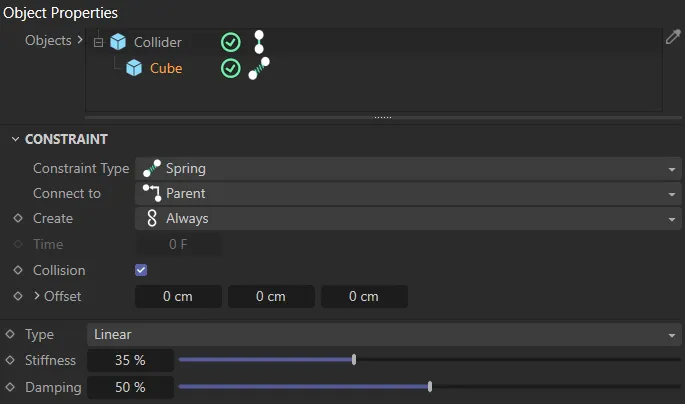Viewport: 685px width, 404px height.
Task: Click the object picker eyedropper icon
Action: pos(673,37)
